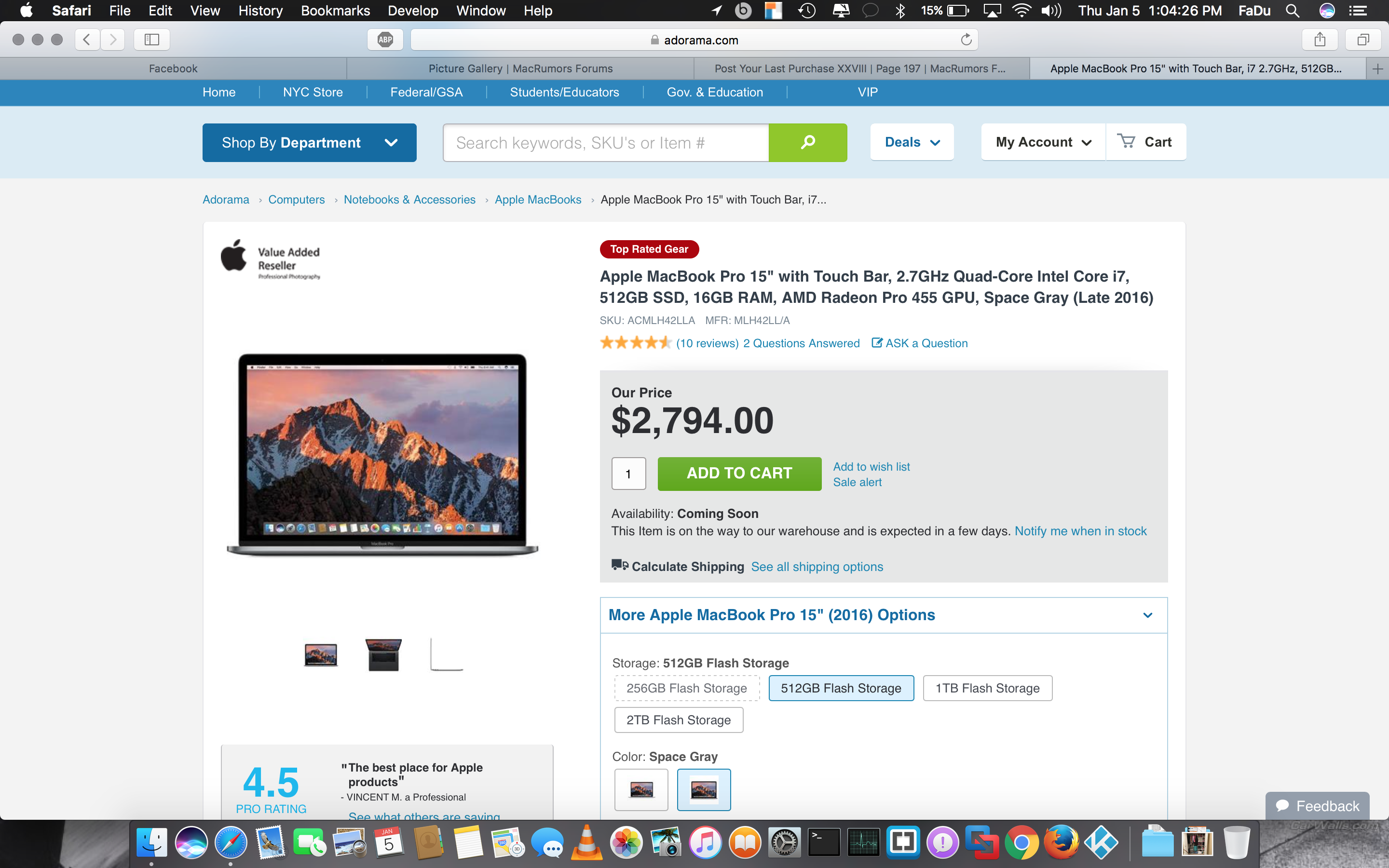Open Time Machine menu bar icon

[807, 10]
